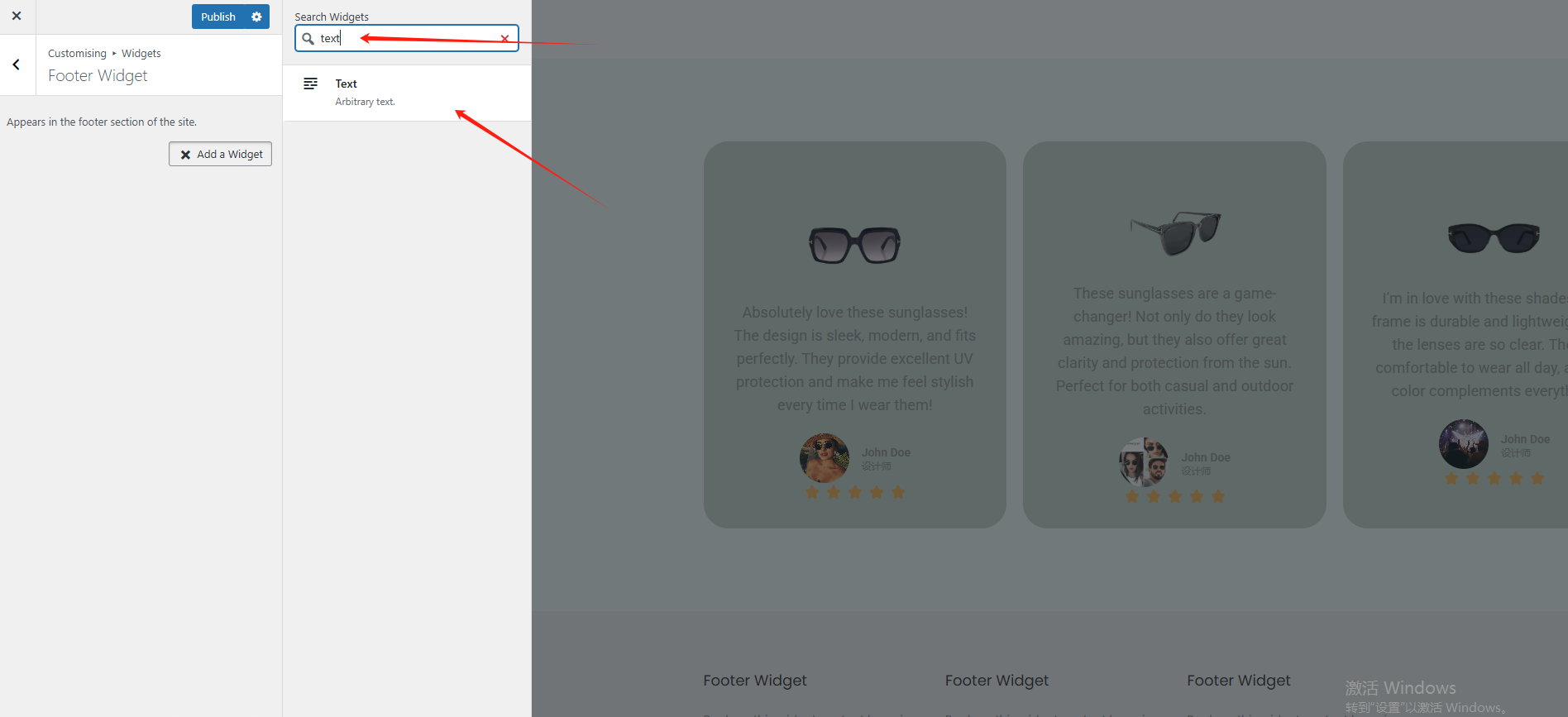Select the Text 'Arbitrary text' widget result
This screenshot has height=717, width=1568.
pyautogui.click(x=407, y=93)
